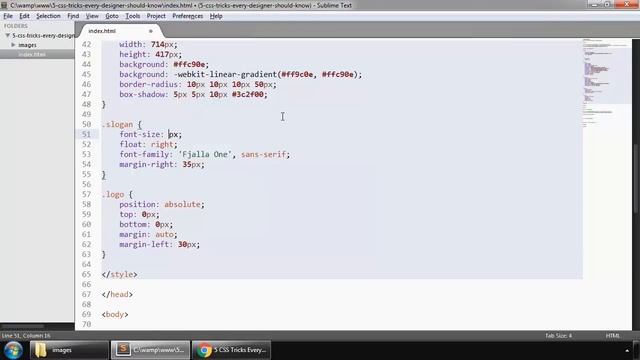The width and height of the screenshot is (640, 360).
Task: Open the Edit menu
Action: [x=24, y=16]
